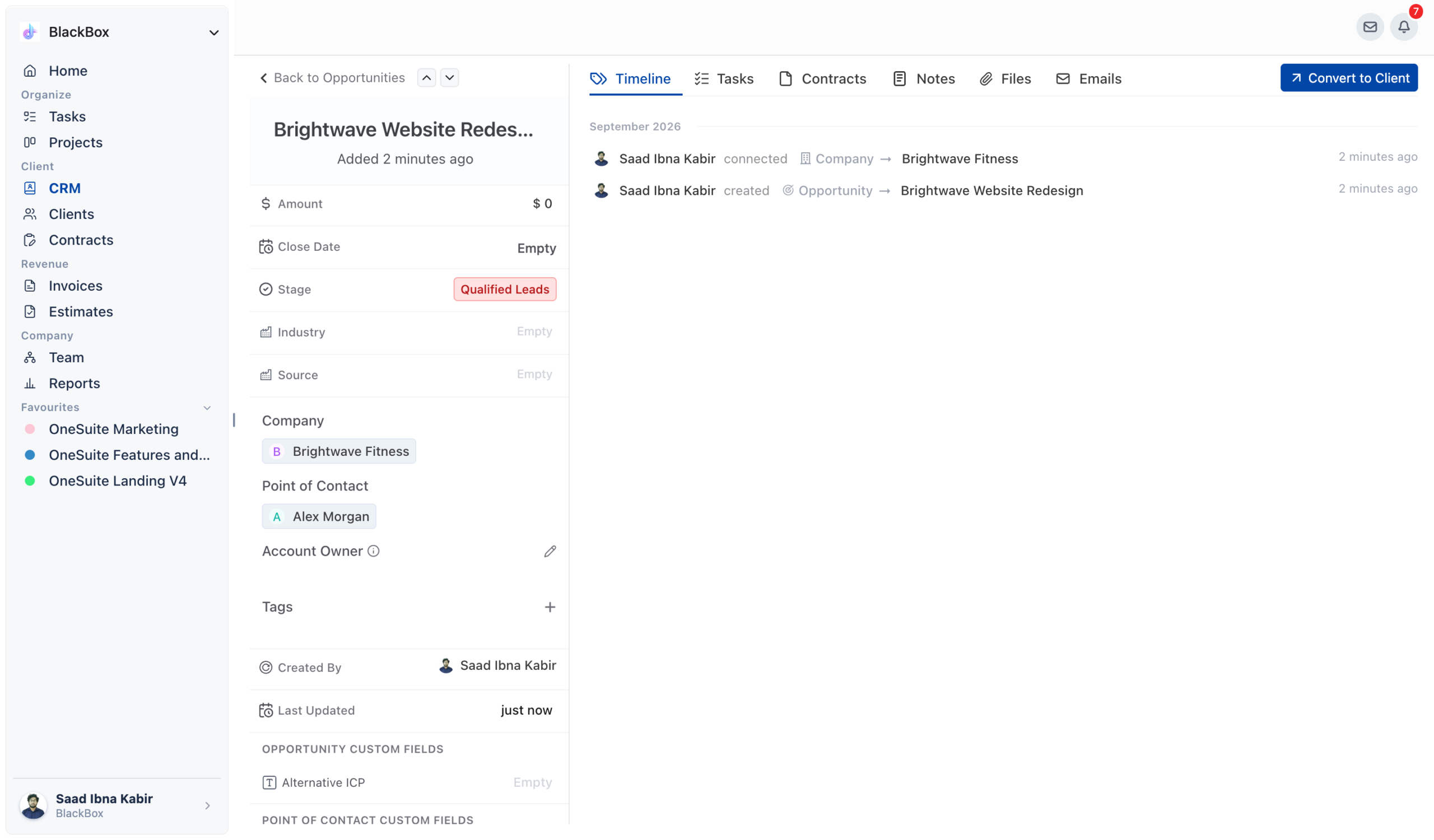Switch to the Notes tab
Image resolution: width=1434 pixels, height=840 pixels.
click(x=924, y=78)
